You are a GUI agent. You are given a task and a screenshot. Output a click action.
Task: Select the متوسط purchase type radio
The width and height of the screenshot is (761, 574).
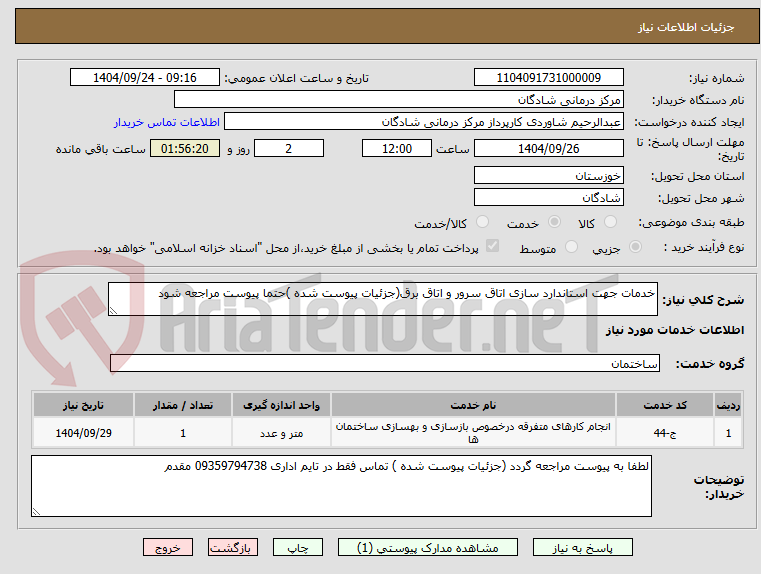point(572,247)
